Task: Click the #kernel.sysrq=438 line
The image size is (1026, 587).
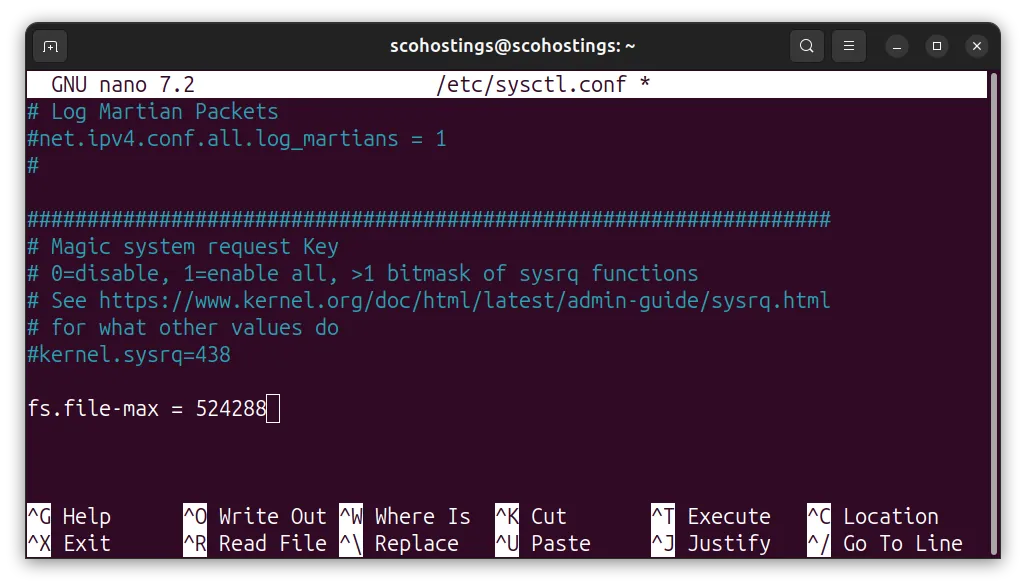Action: coord(129,355)
